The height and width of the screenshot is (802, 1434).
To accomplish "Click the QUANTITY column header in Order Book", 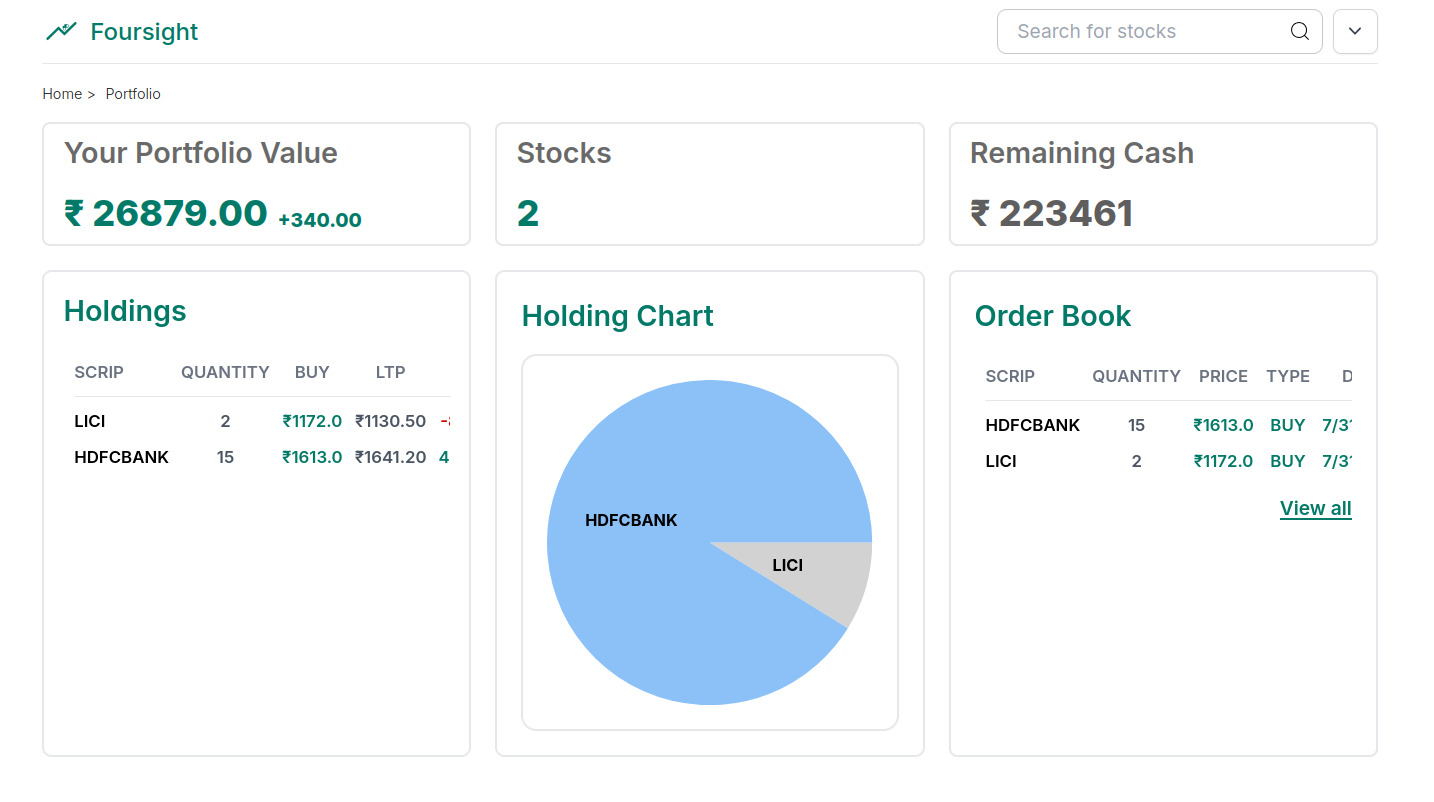I will (1136, 377).
